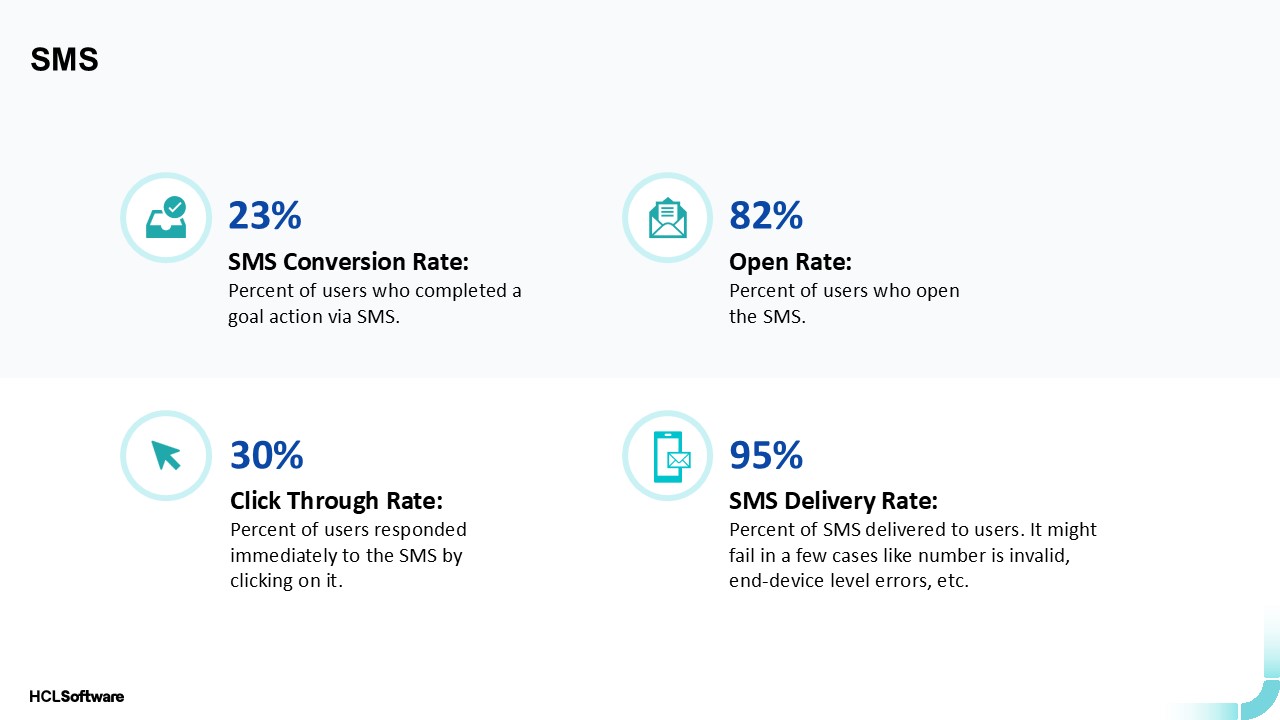The image size is (1280, 720).
Task: Click the Click Through Rate heading
Action: pos(336,500)
